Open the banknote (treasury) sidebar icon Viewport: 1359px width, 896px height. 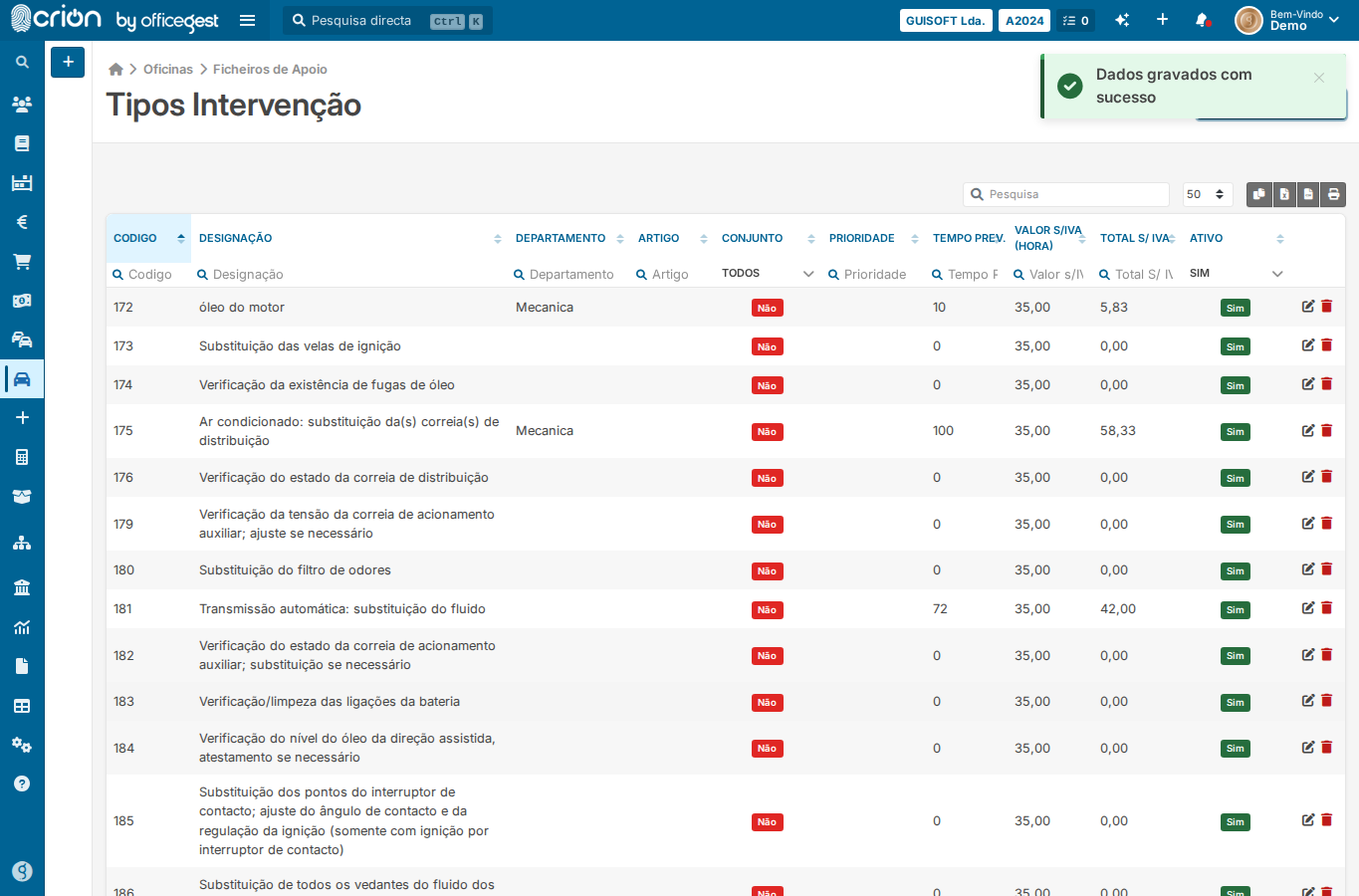pos(22,301)
